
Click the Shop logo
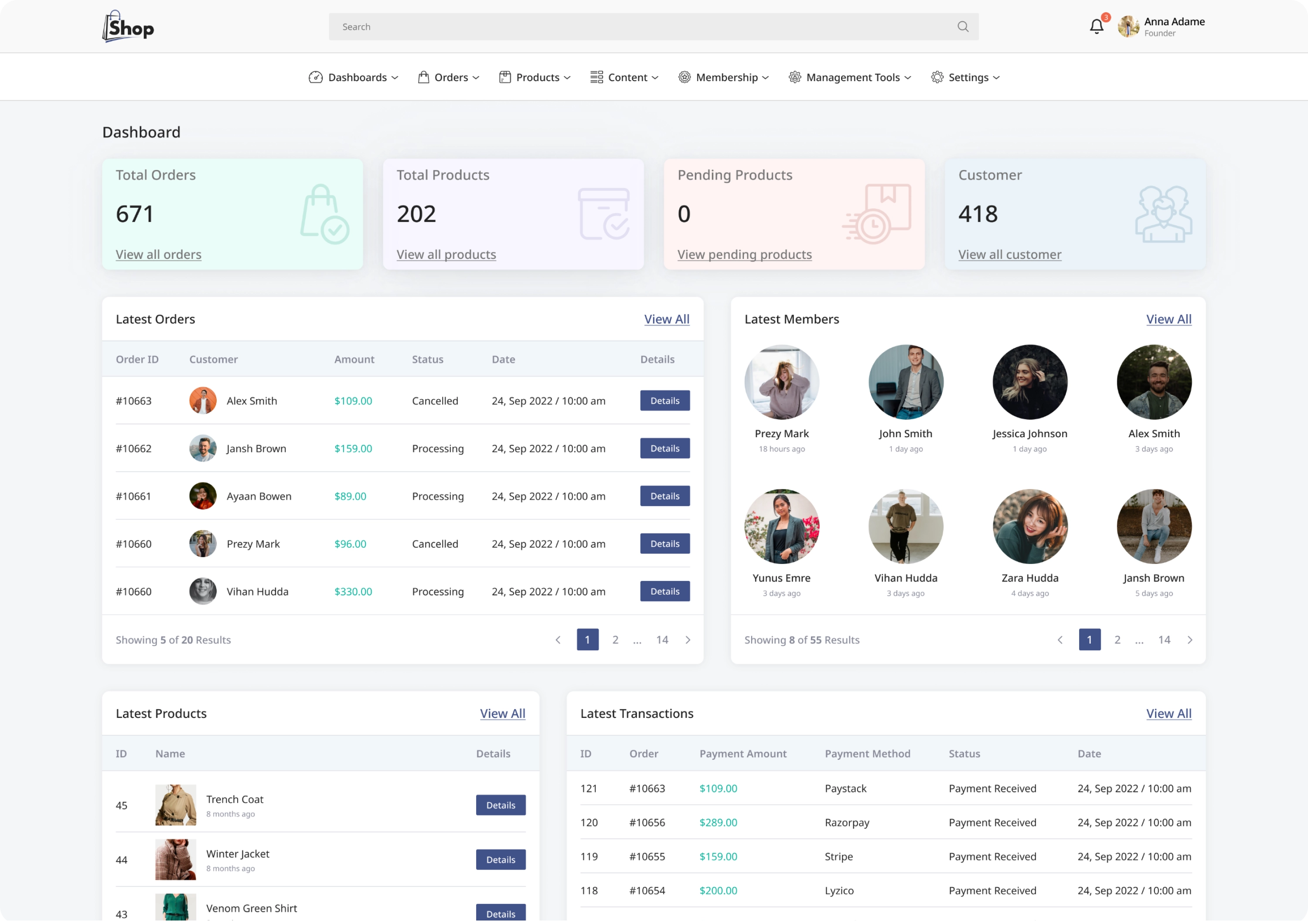coord(128,27)
